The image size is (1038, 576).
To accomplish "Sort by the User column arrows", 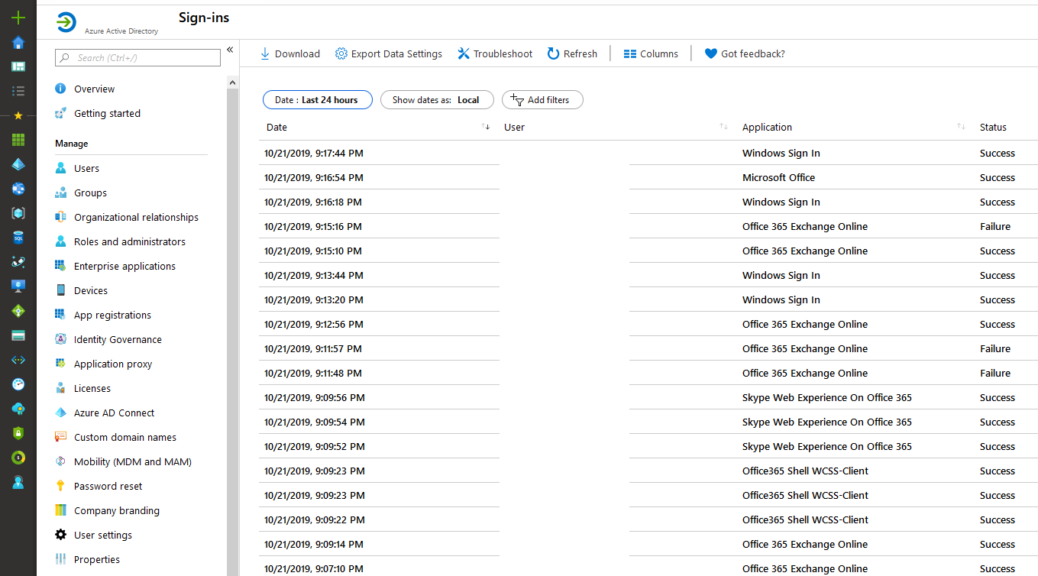I will tap(724, 126).
